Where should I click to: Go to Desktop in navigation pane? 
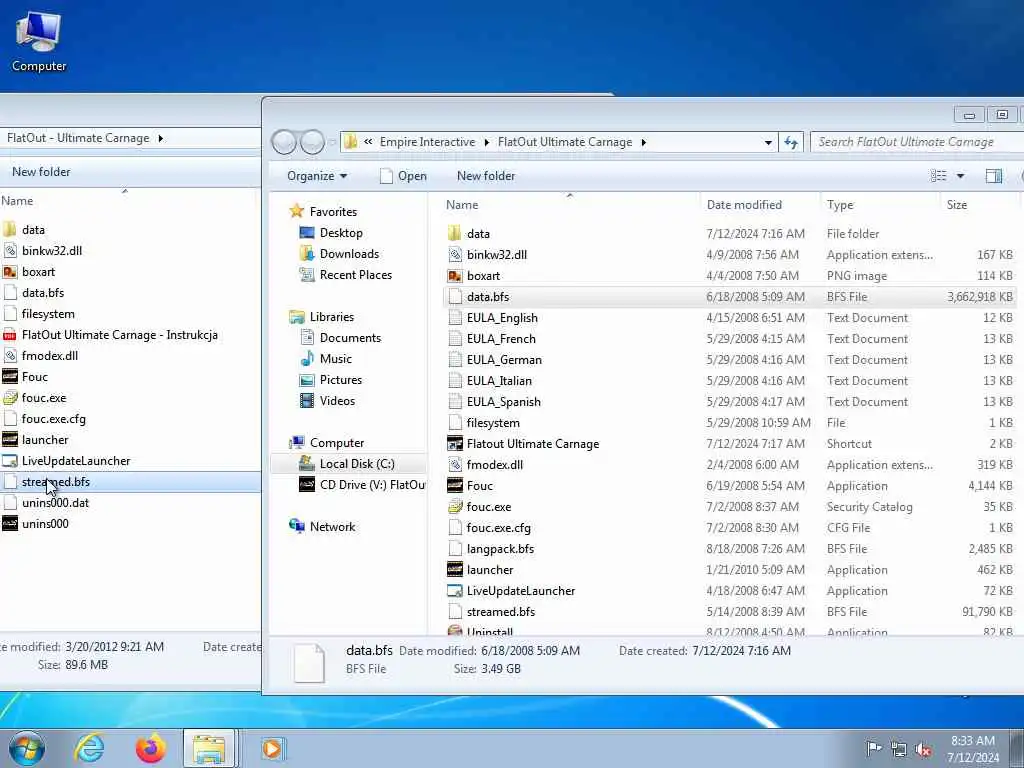[x=341, y=232]
